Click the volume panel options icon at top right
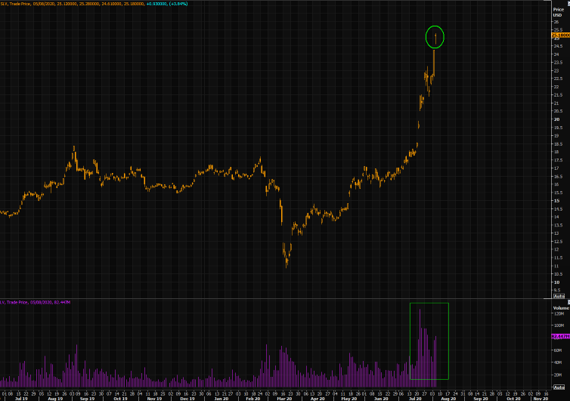 click(x=568, y=302)
